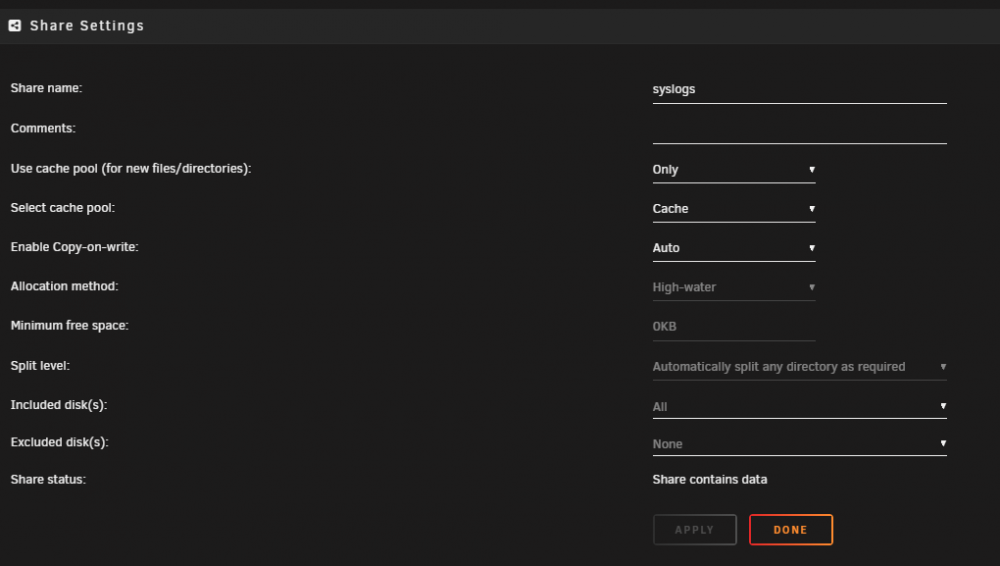Open the Allocation method High-water dropdown
The height and width of the screenshot is (566, 1000).
coord(733,287)
